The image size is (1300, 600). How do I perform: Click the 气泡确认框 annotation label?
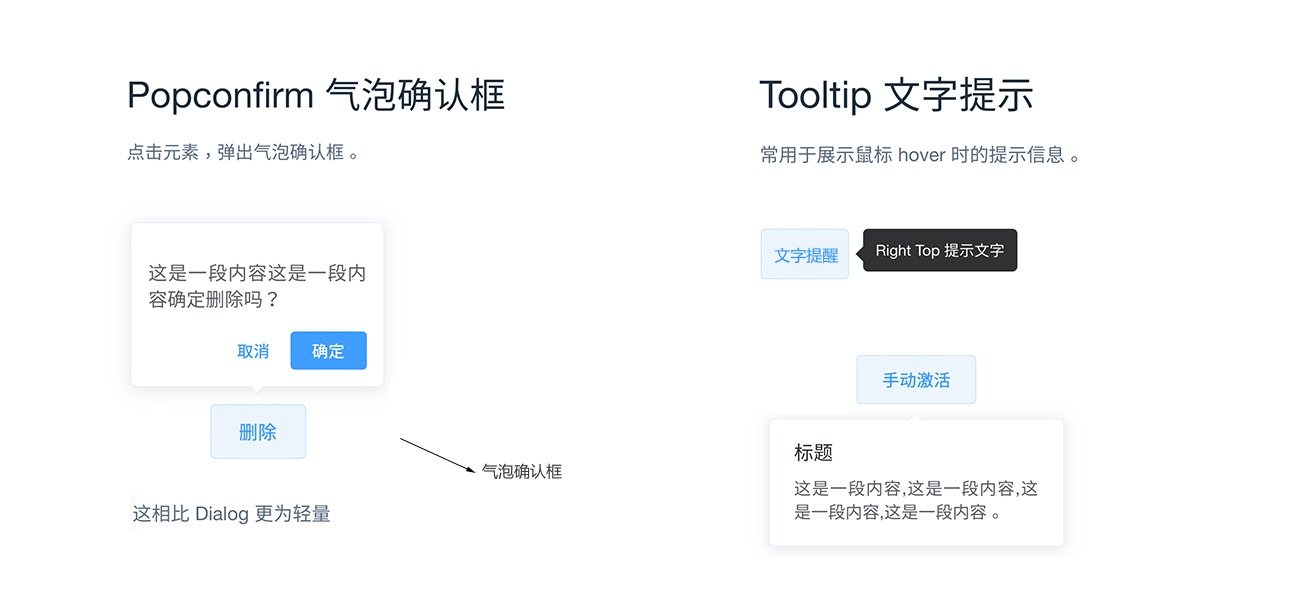[x=522, y=471]
